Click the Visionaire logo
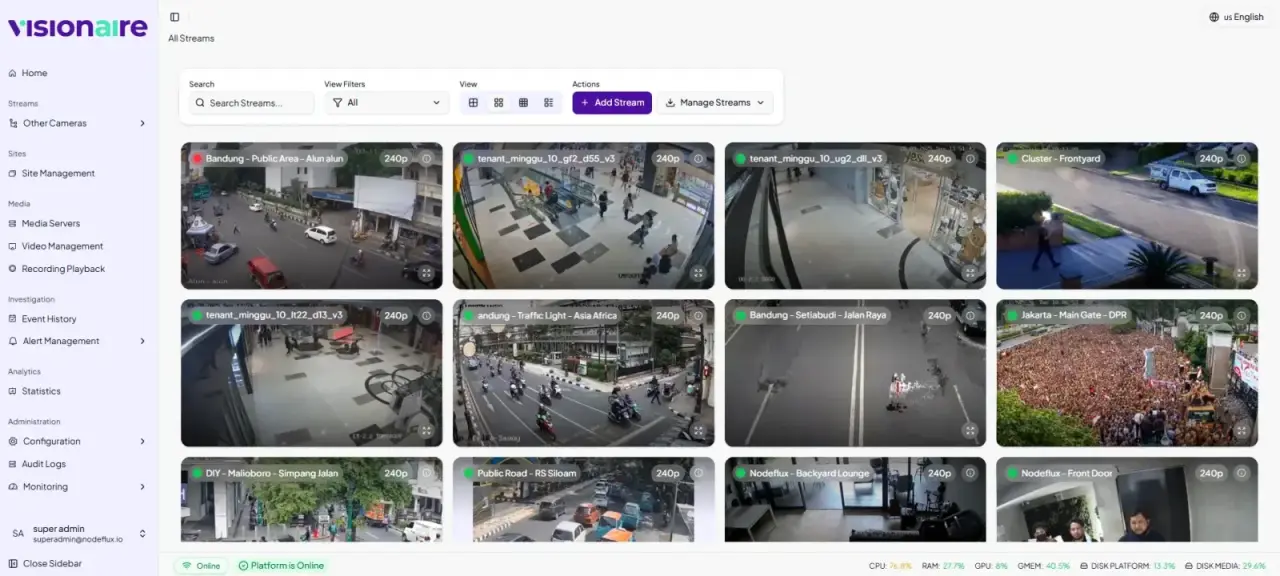Image resolution: width=1280 pixels, height=576 pixels. click(78, 28)
